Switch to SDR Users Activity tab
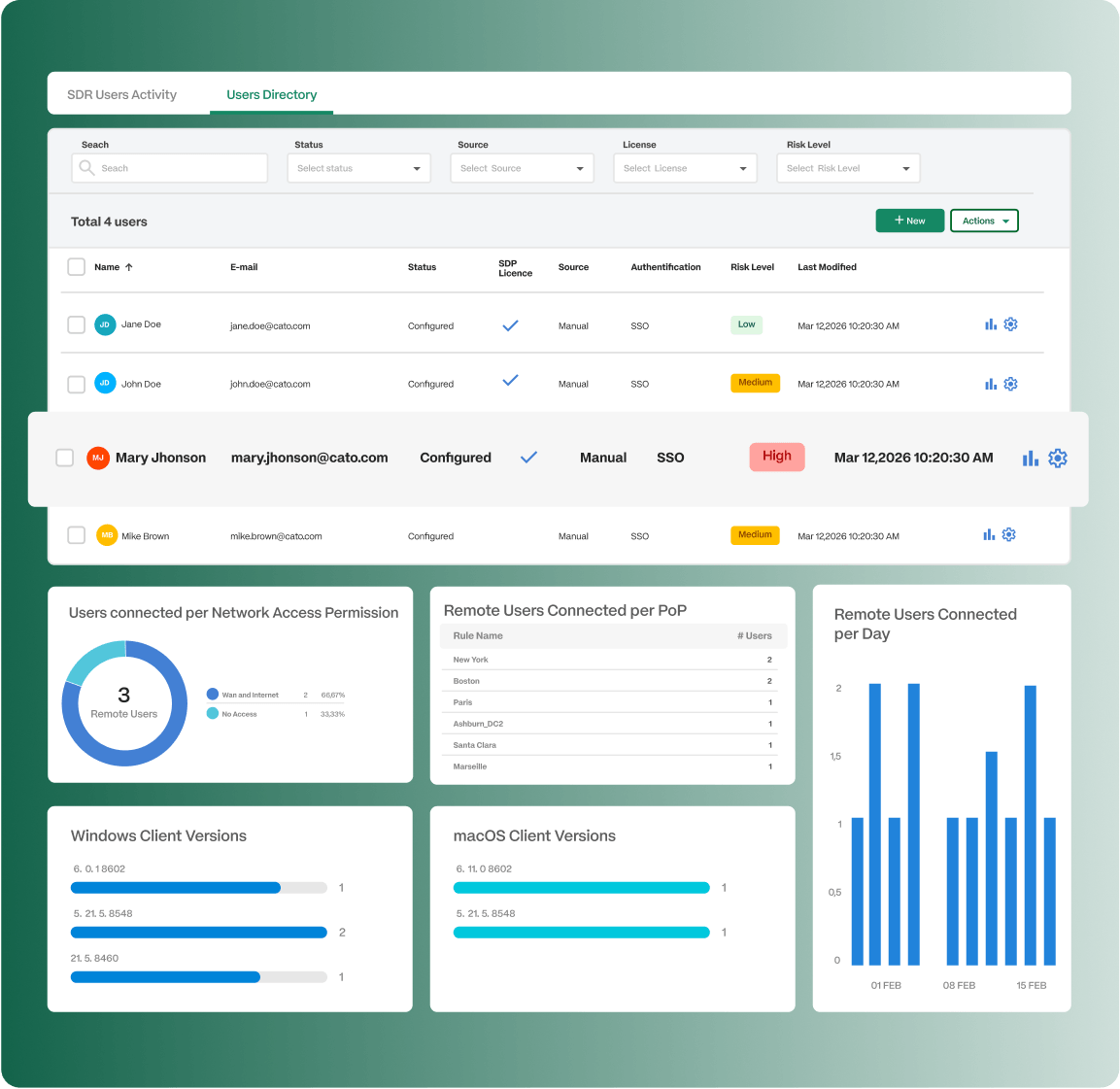 [x=121, y=95]
